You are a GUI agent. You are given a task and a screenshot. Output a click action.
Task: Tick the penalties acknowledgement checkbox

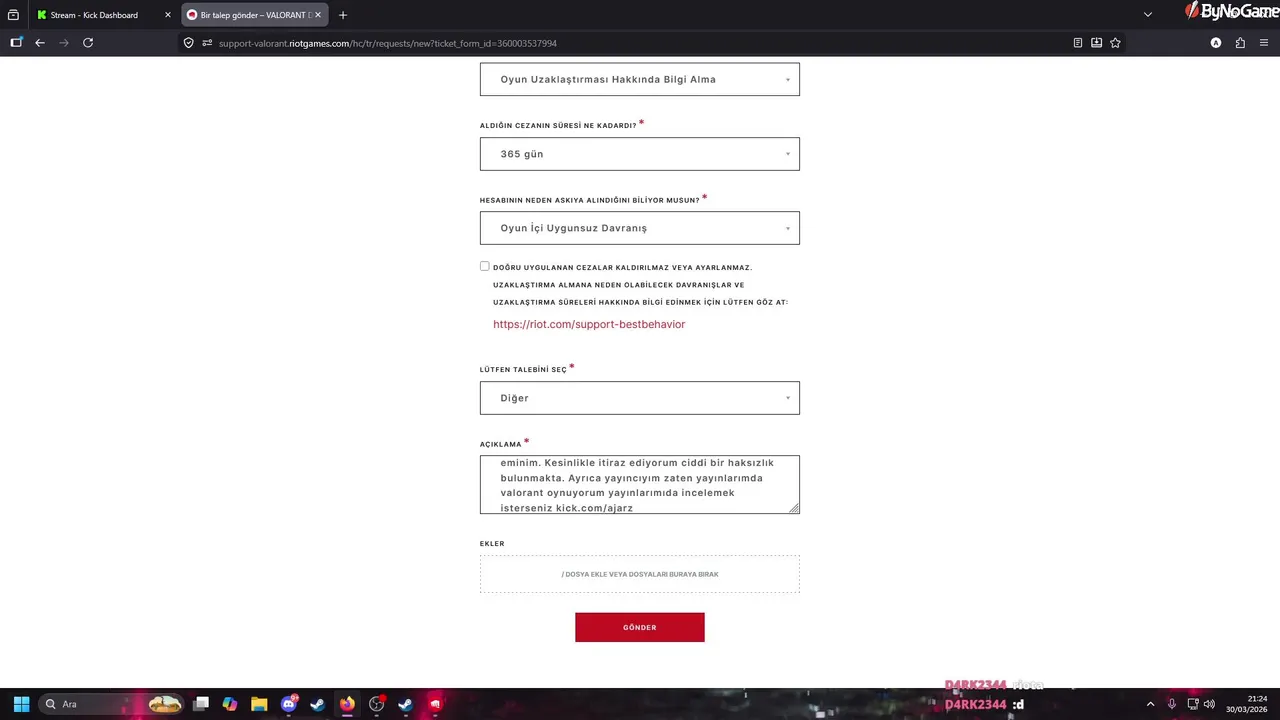tap(485, 266)
